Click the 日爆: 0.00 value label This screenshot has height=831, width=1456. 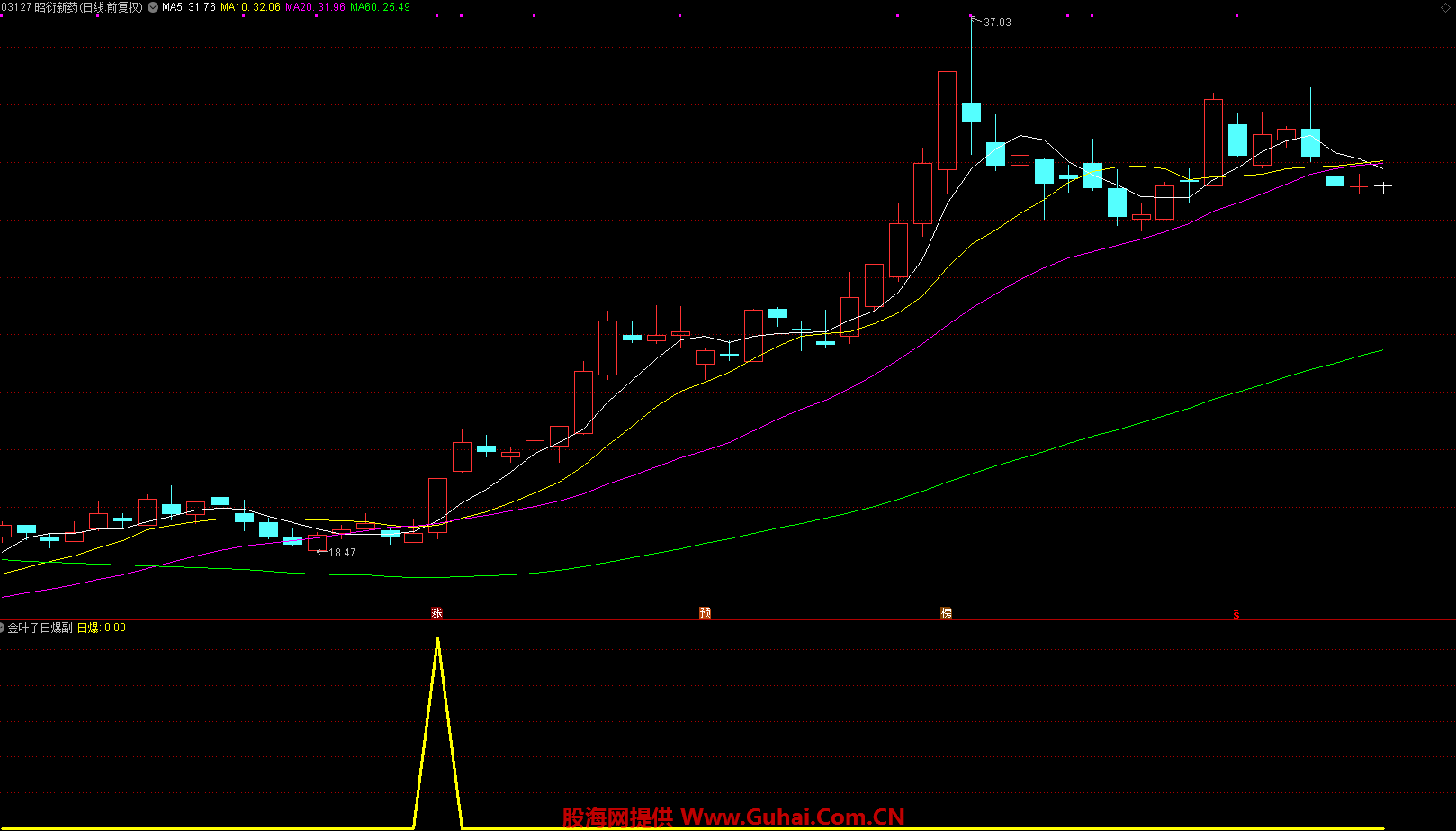[102, 628]
